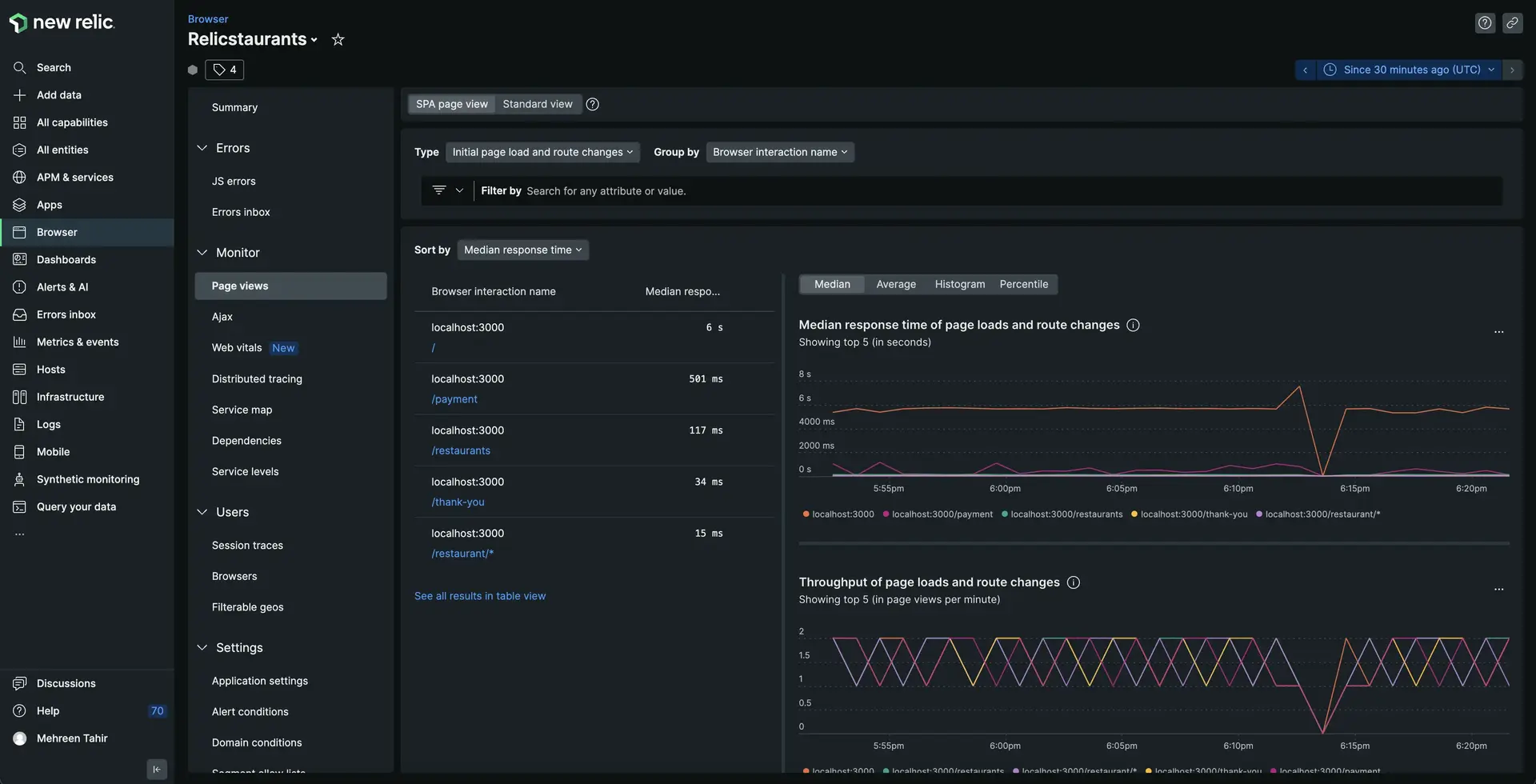Open Dashboards in the sidebar
The image size is (1536, 784).
66,260
